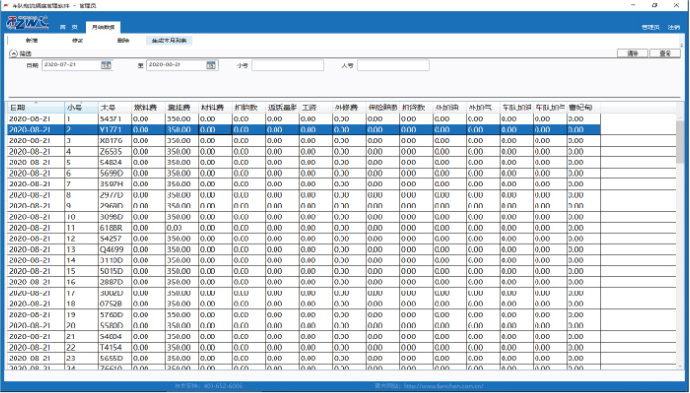Open the calendar picker for the start date
690x393 pixels.
pos(106,65)
